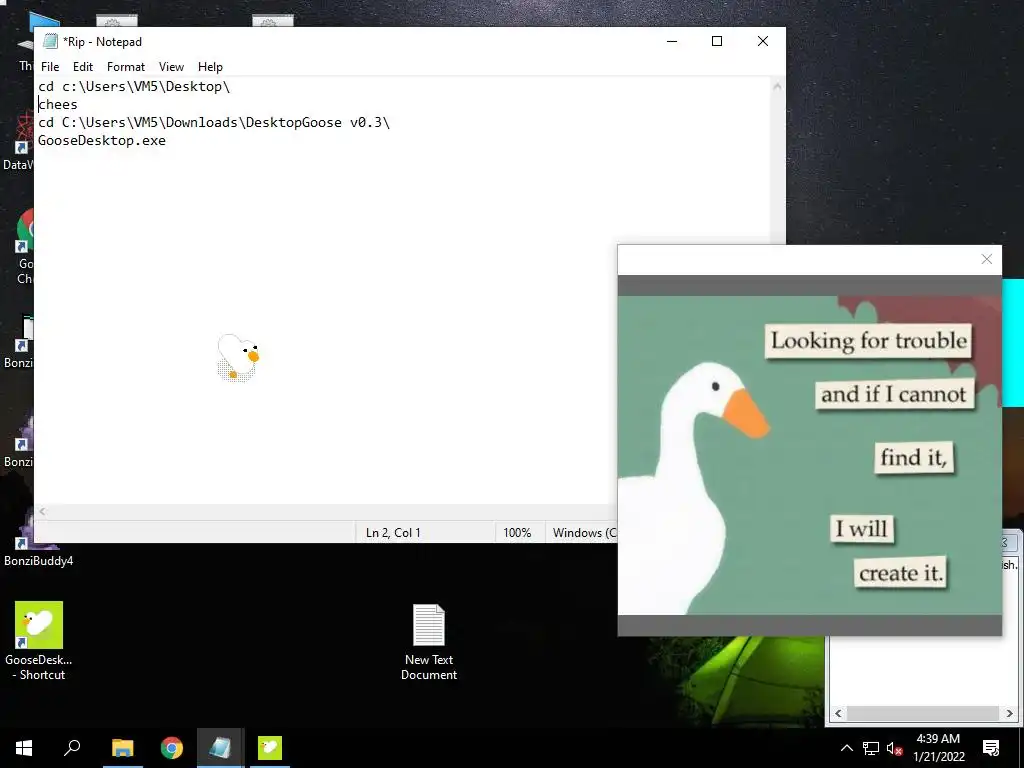Close the Notepad window
The width and height of the screenshot is (1024, 768).
click(x=762, y=41)
